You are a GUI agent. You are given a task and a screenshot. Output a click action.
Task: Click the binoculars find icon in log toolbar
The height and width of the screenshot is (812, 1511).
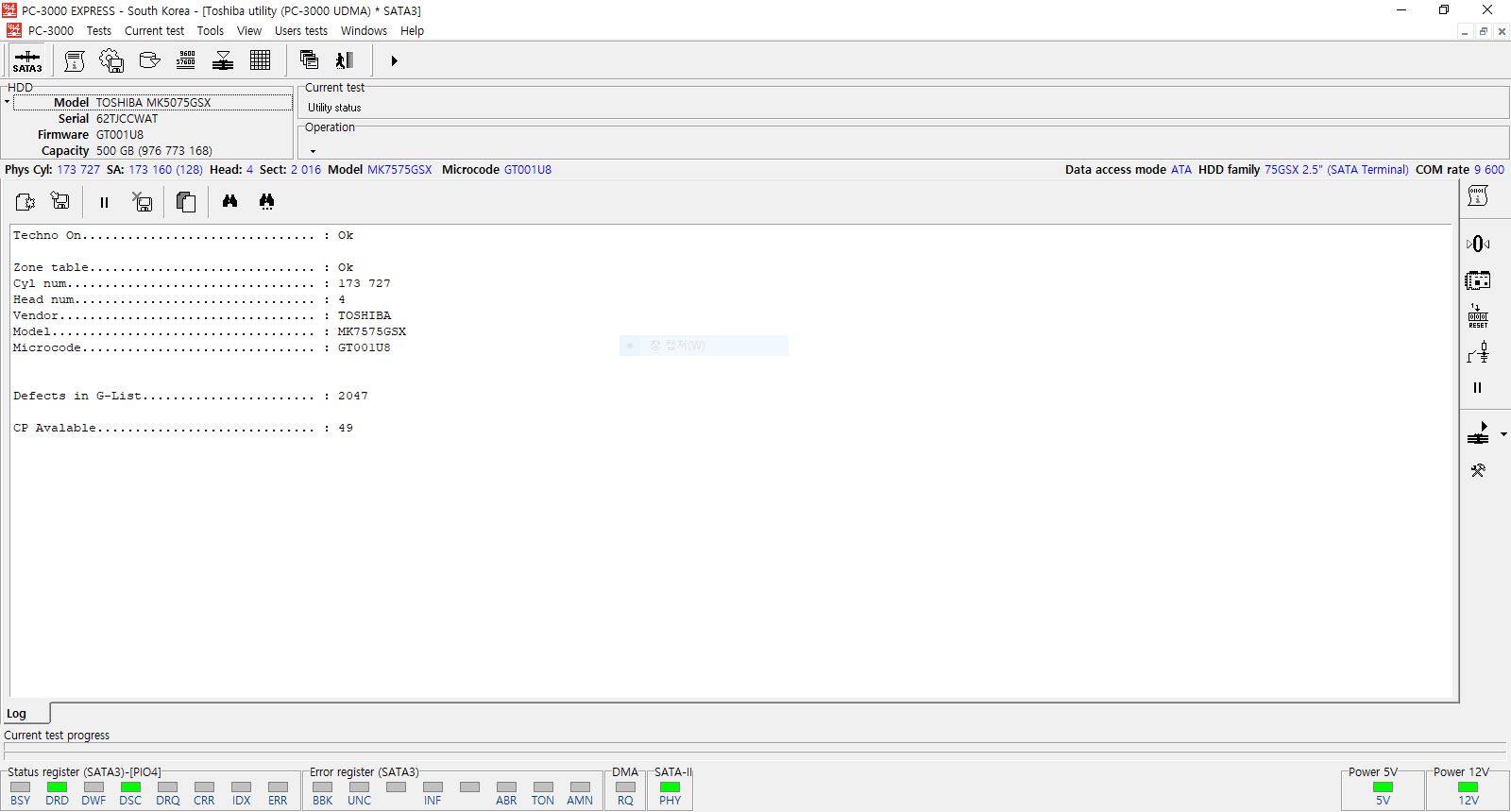pos(229,201)
